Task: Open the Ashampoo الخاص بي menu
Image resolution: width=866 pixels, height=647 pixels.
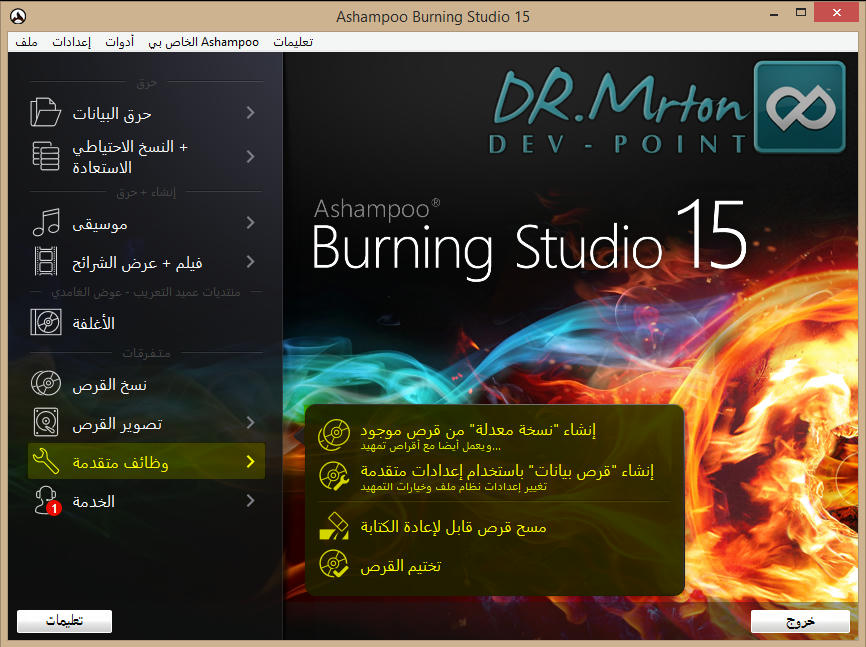Action: 204,42
